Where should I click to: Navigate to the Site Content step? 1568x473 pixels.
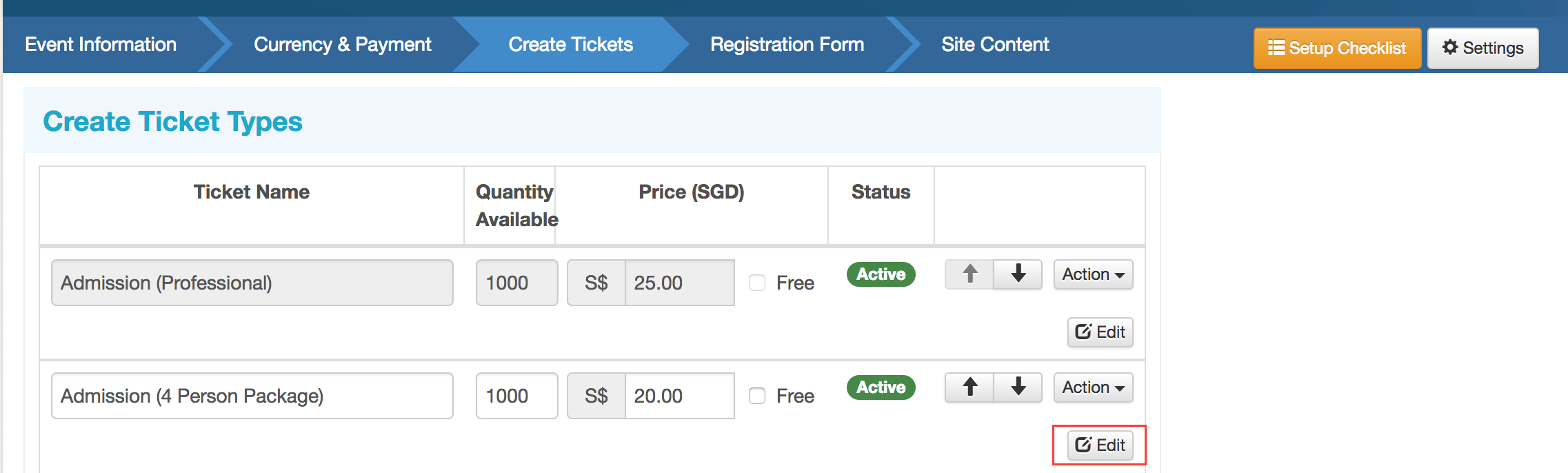tap(995, 45)
